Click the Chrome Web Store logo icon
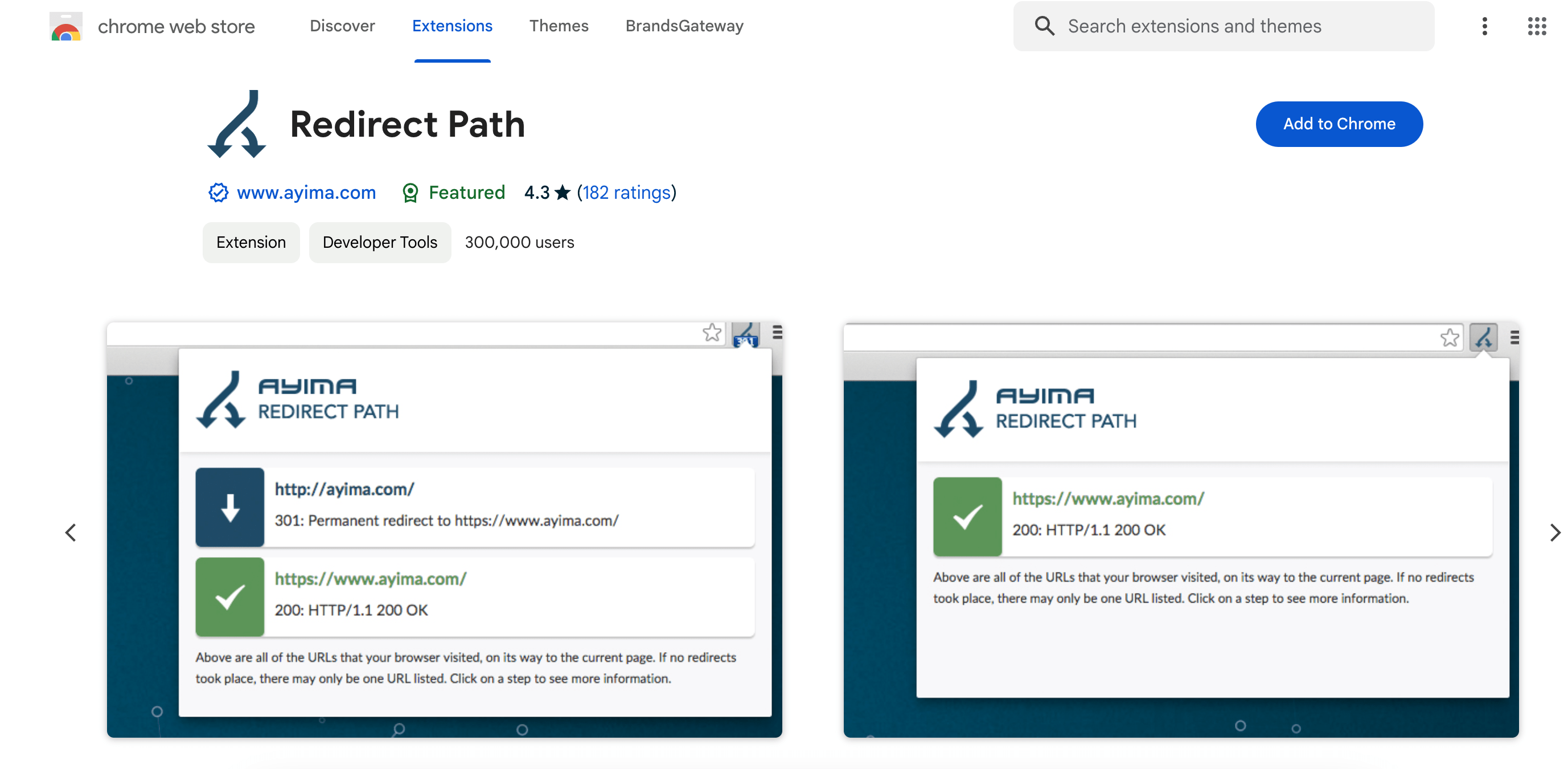This screenshot has width=1568, height=769. point(65,26)
